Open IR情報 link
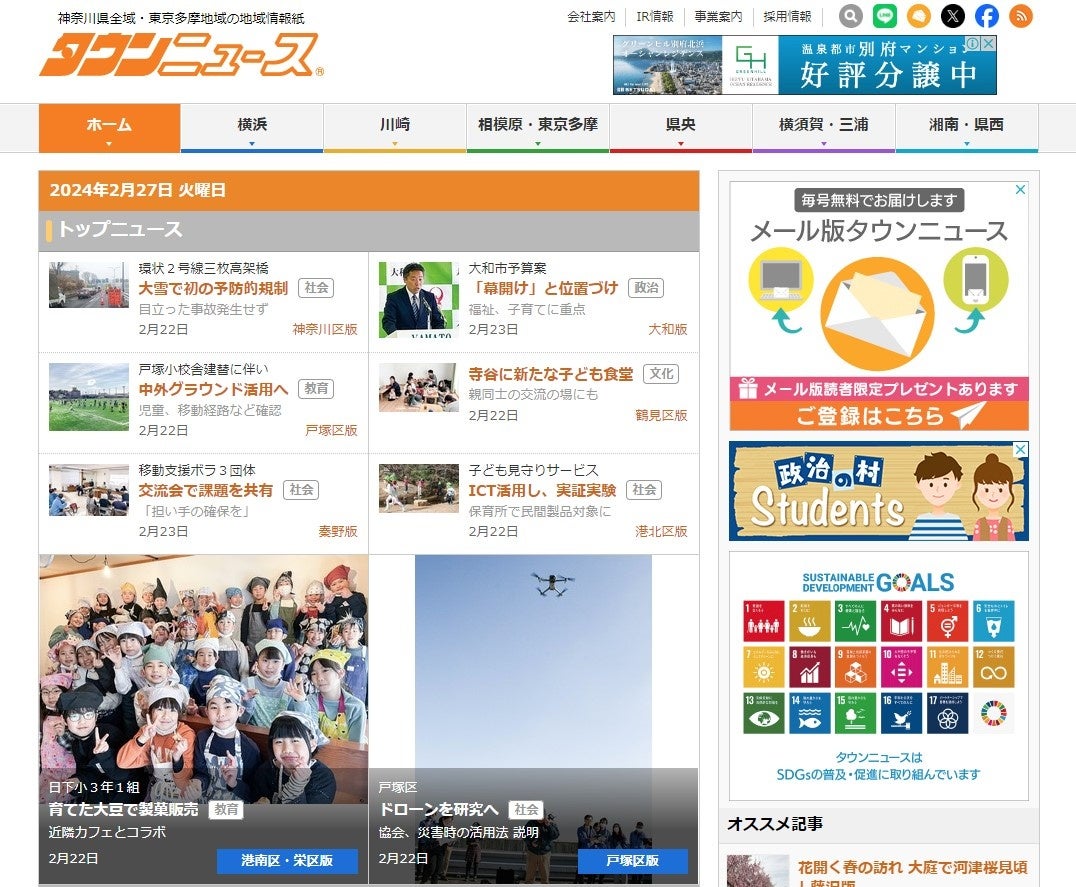 point(655,16)
